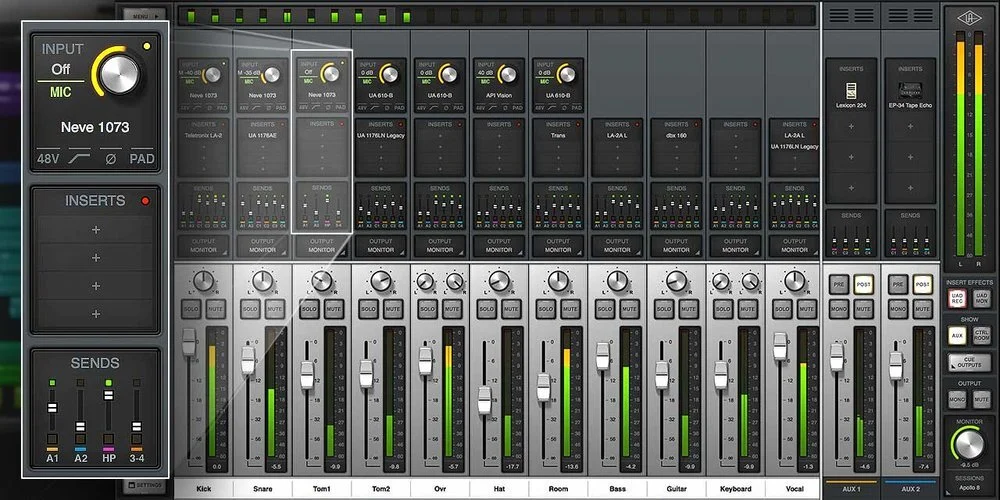
Task: Open OUTPUT MONITOR selector on Vocal
Action: pos(794,246)
